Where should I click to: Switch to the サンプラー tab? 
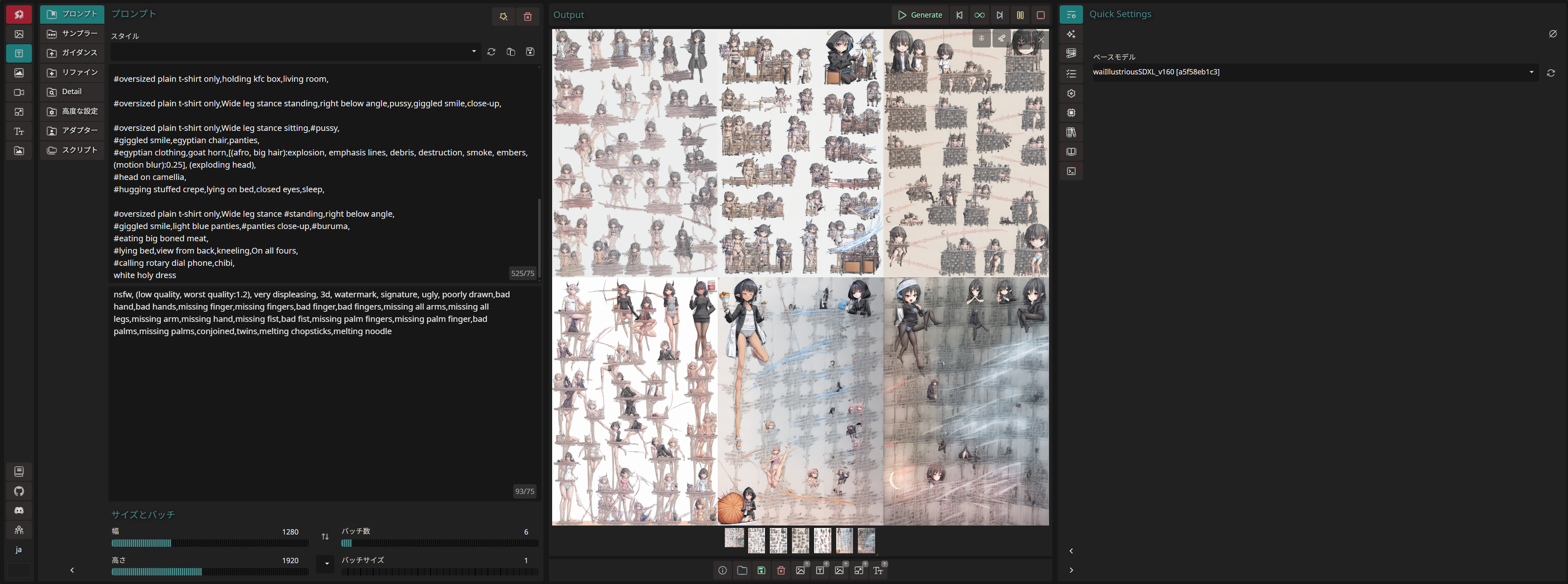coord(72,34)
